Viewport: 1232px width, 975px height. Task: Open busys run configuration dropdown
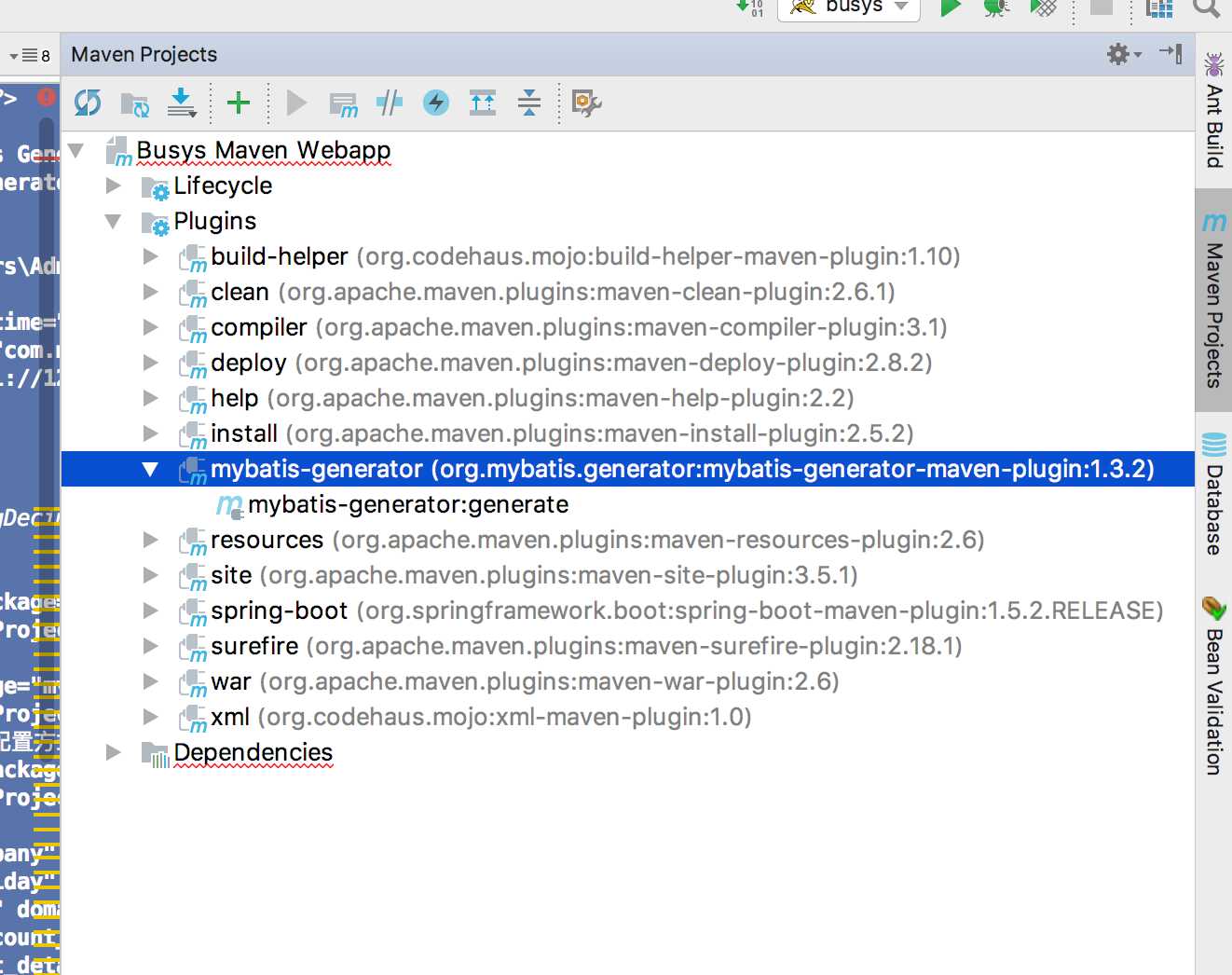pos(849,7)
